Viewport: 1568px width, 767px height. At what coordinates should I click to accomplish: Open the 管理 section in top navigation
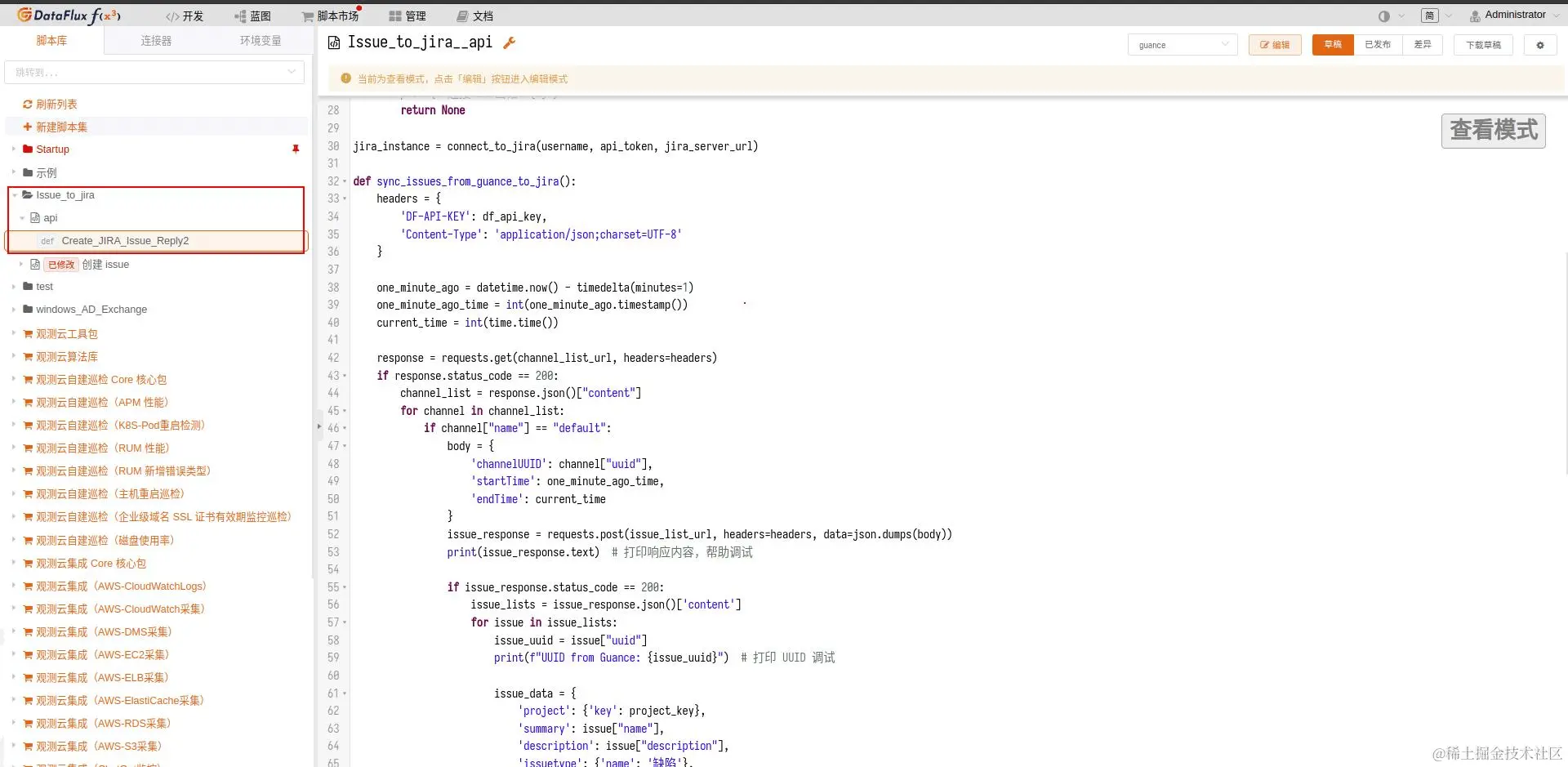coord(408,16)
